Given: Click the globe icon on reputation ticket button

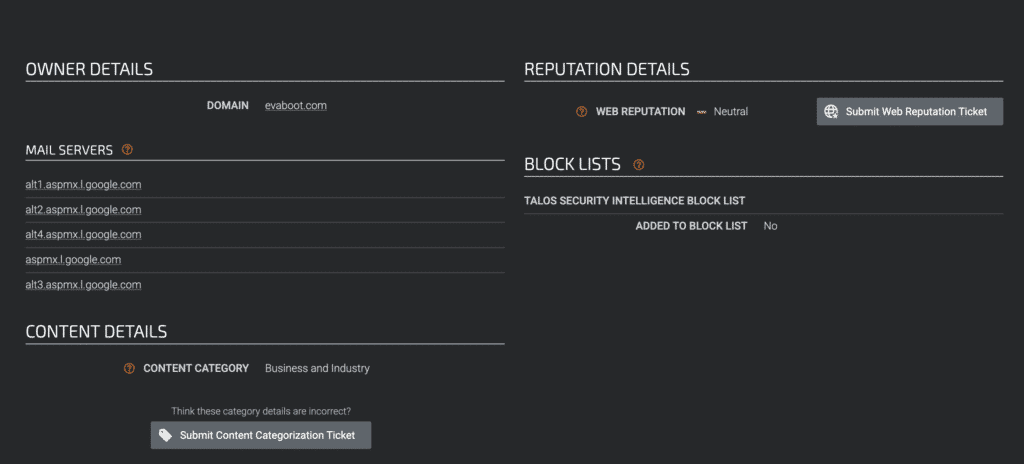Looking at the screenshot, I should 831,112.
